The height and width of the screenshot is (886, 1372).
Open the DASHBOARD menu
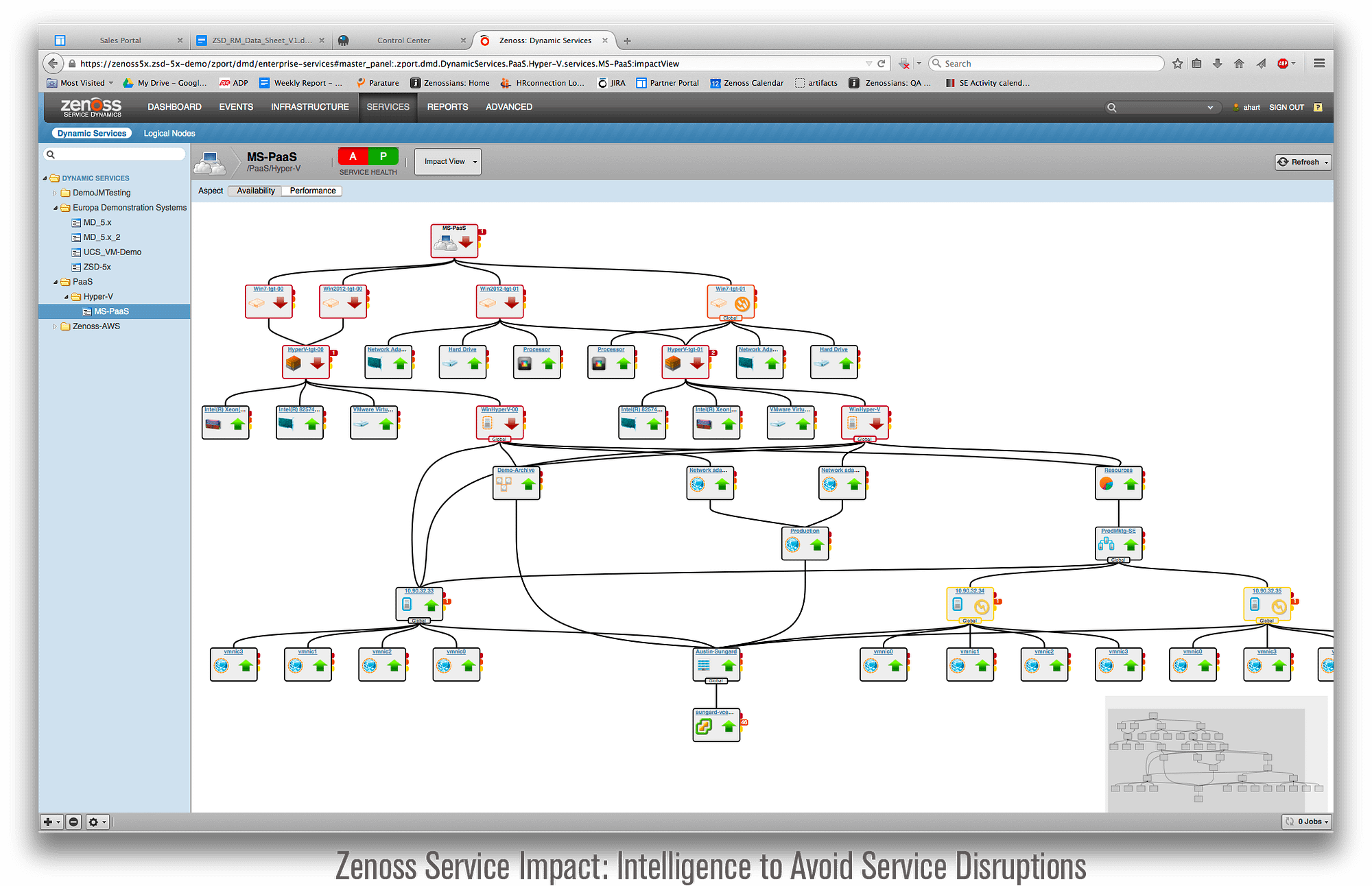click(174, 107)
